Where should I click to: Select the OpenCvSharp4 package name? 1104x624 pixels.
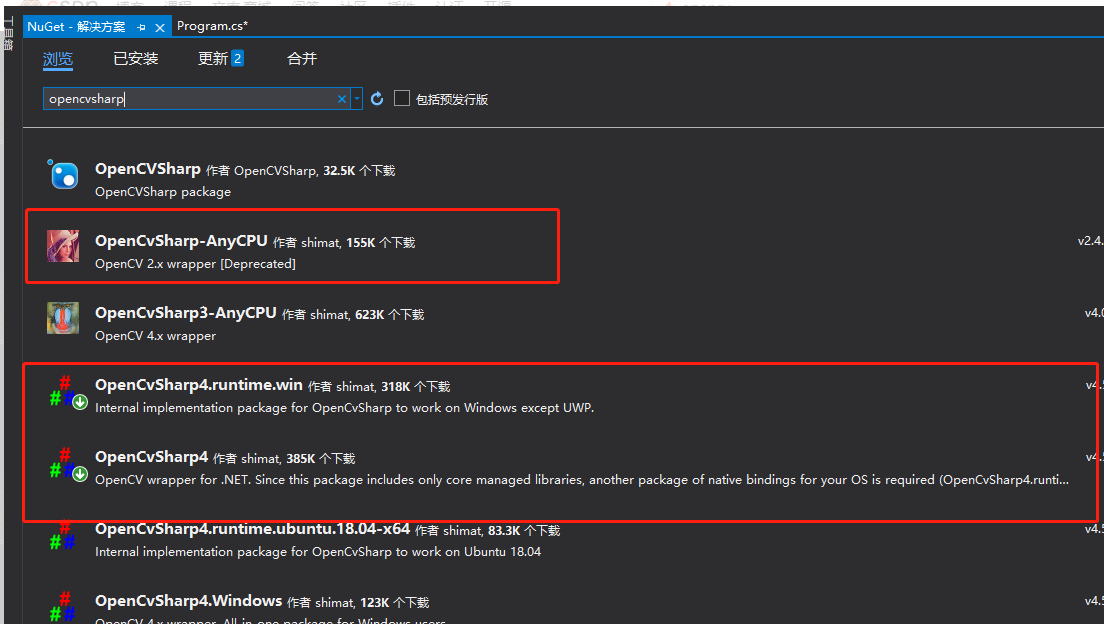(151, 457)
